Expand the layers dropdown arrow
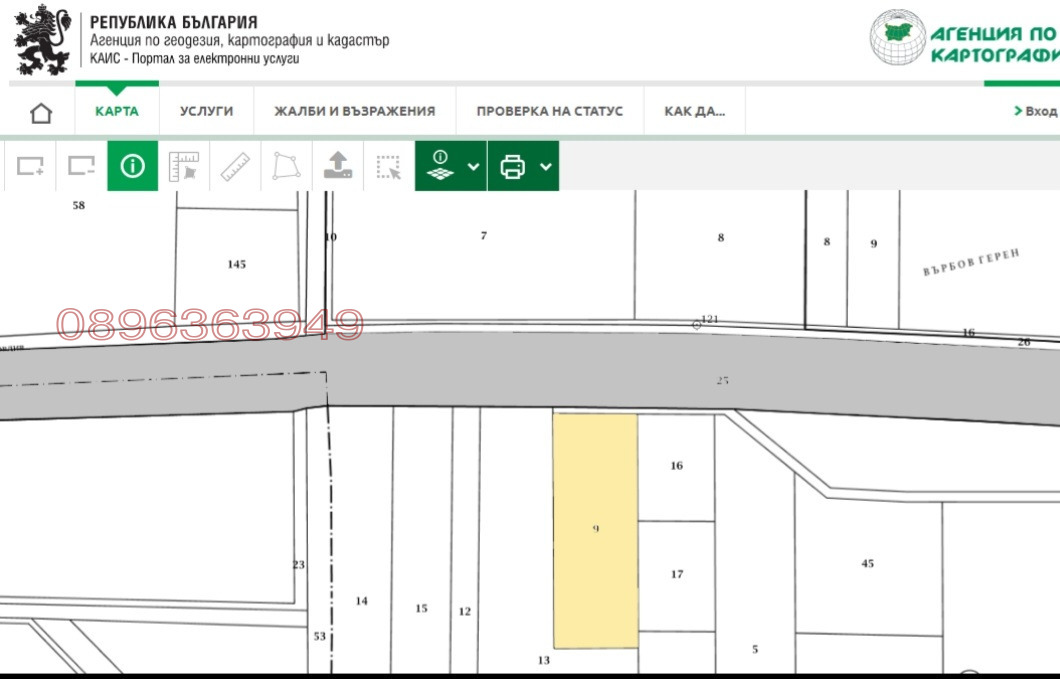Image resolution: width=1060 pixels, height=679 pixels. pos(473,166)
